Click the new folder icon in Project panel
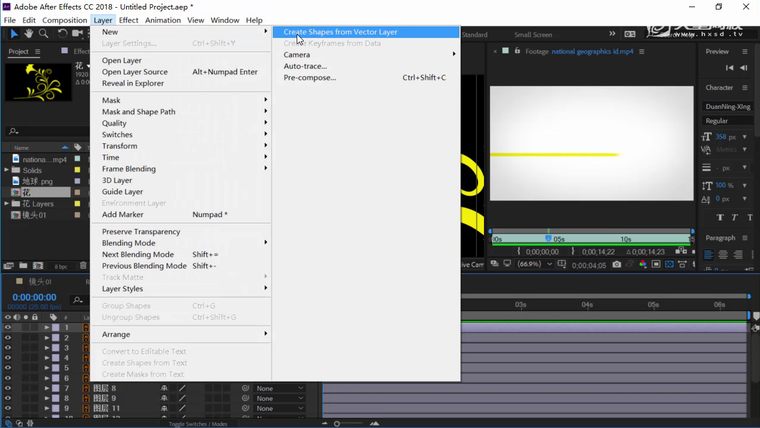This screenshot has width=760, height=428. (x=23, y=266)
